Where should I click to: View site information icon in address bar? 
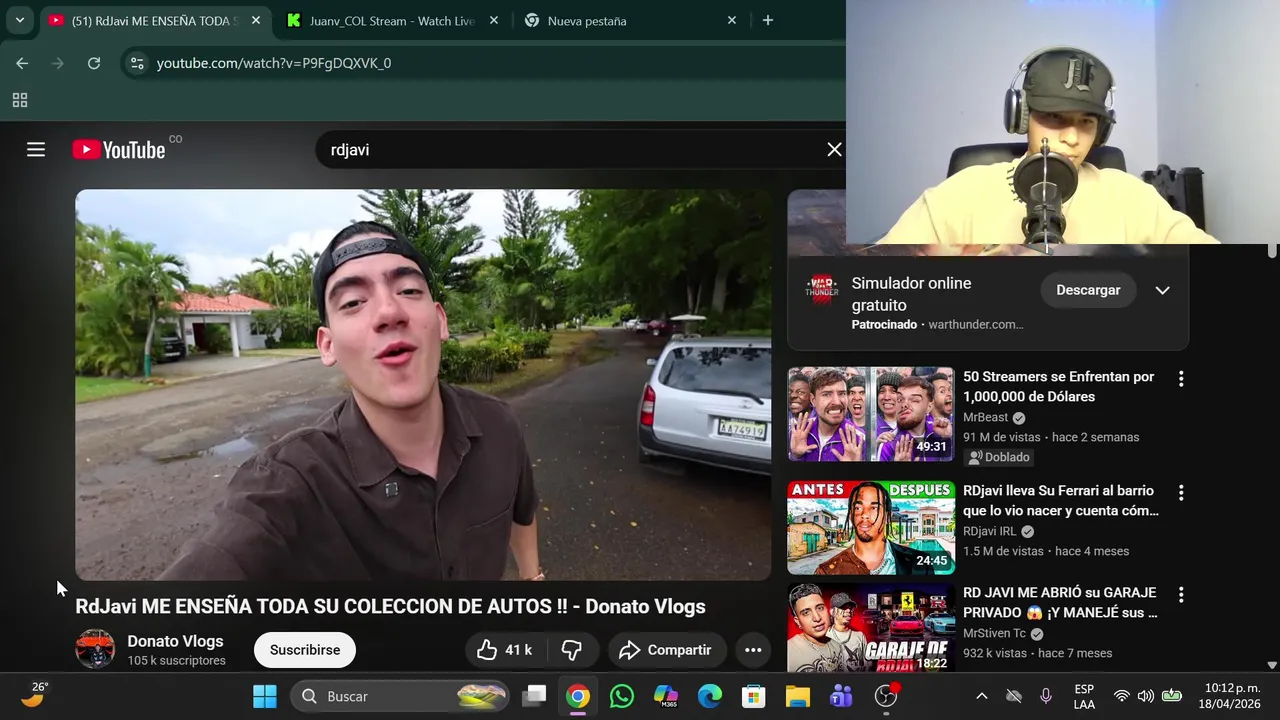coord(137,63)
